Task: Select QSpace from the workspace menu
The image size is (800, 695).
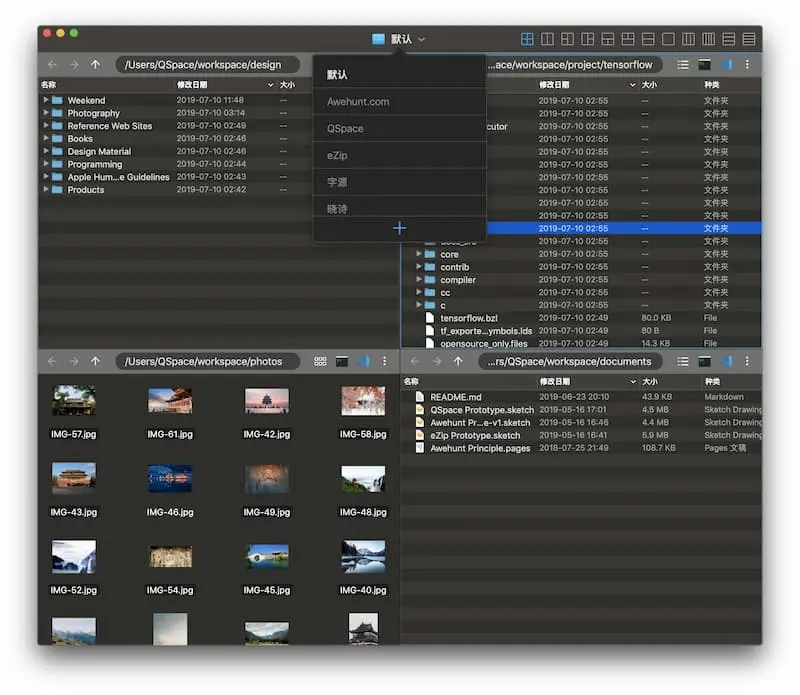Action: pos(346,128)
